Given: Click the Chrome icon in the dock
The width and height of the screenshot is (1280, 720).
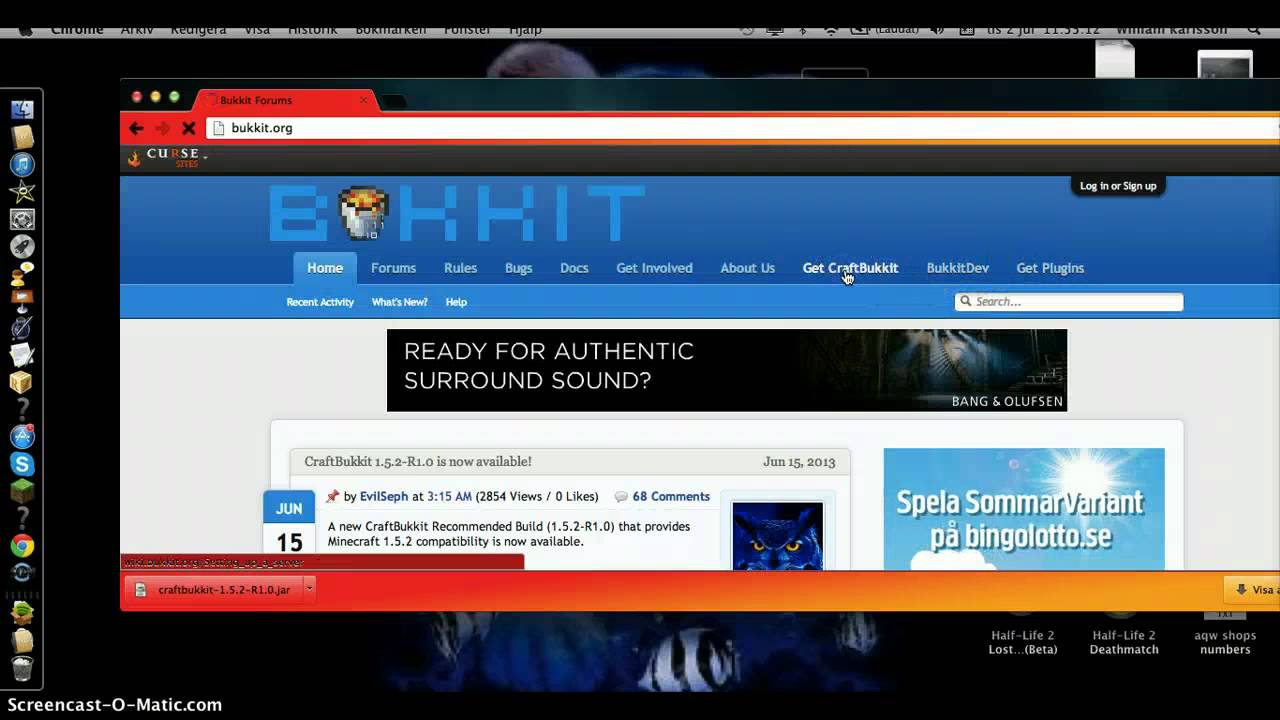Looking at the screenshot, I should (22, 546).
